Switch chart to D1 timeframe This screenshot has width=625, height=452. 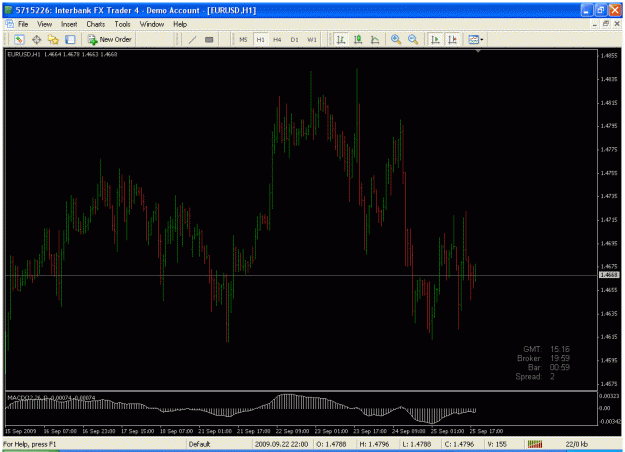click(294, 39)
